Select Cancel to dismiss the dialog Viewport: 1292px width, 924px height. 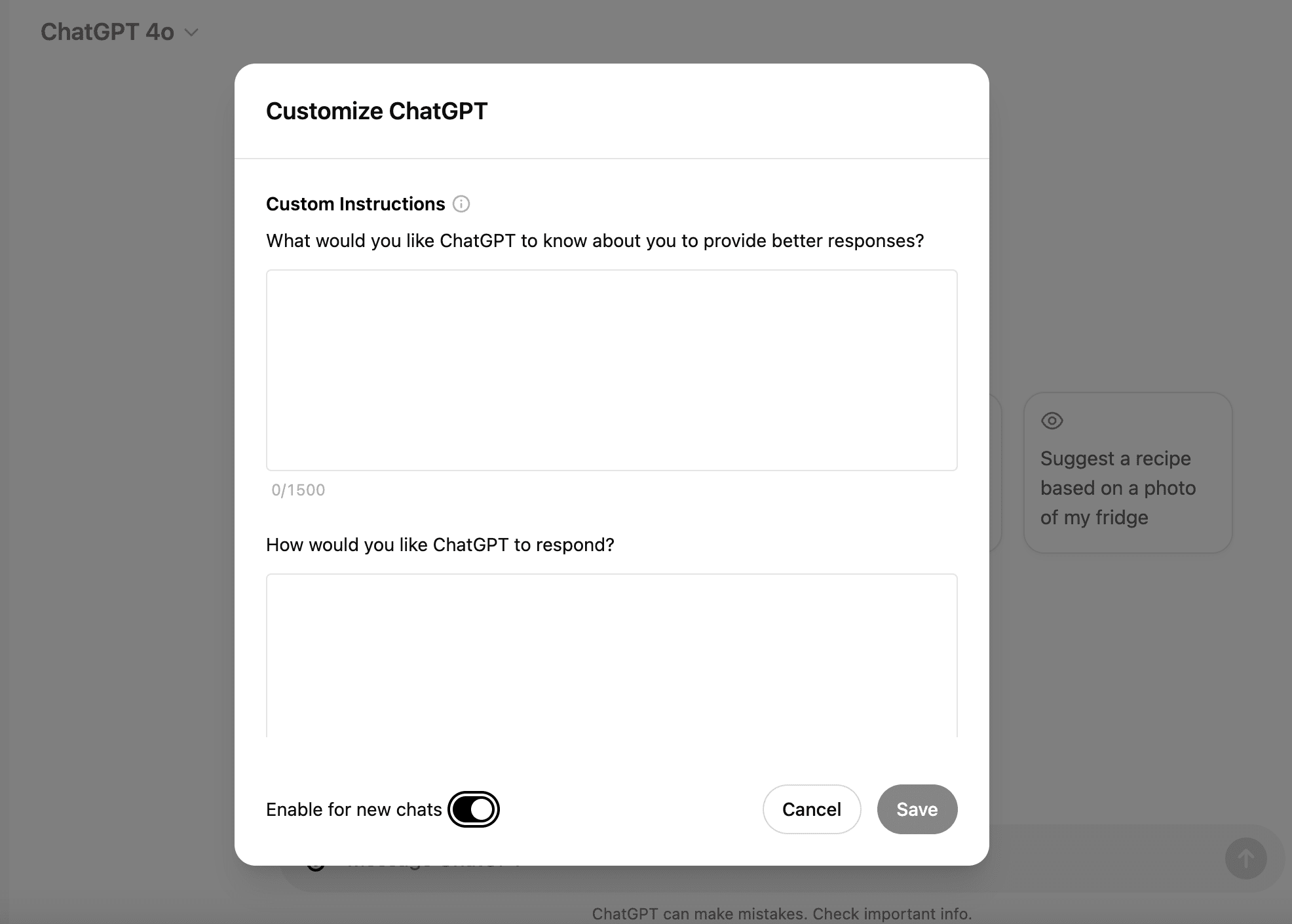click(x=811, y=809)
